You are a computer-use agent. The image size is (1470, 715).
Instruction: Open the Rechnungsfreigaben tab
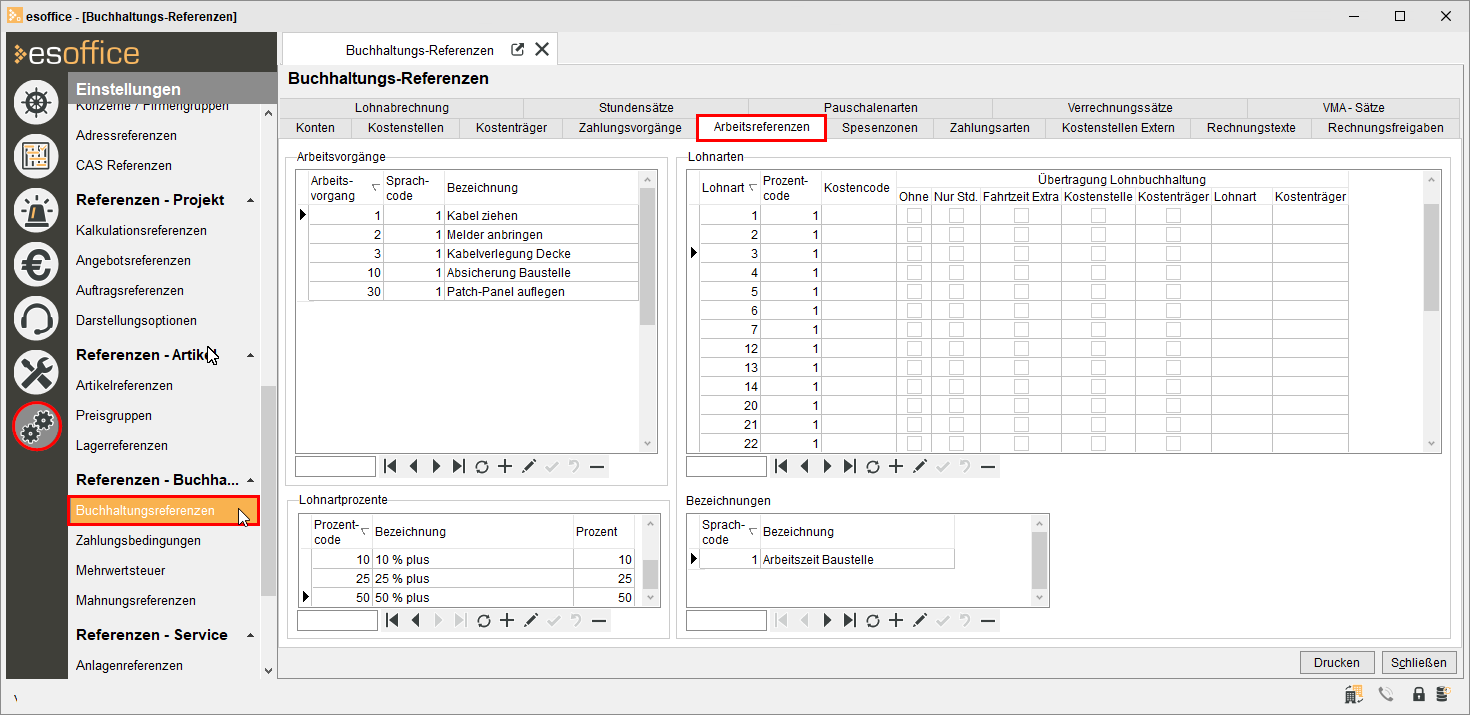coord(1385,128)
